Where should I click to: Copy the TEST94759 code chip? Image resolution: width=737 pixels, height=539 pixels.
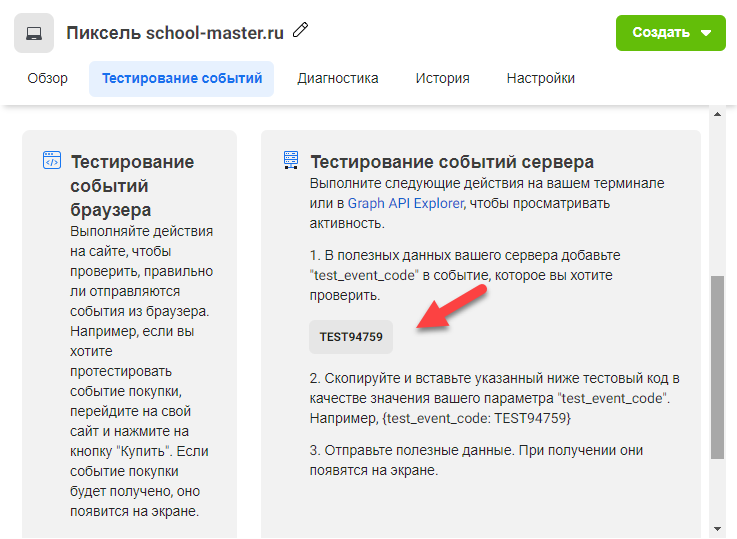pos(351,337)
